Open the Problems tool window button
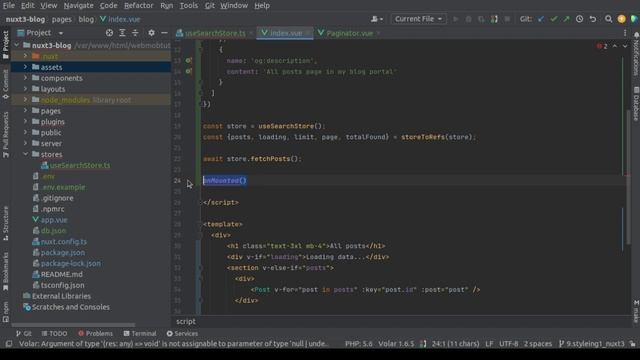The height and width of the screenshot is (360, 640). click(x=95, y=333)
